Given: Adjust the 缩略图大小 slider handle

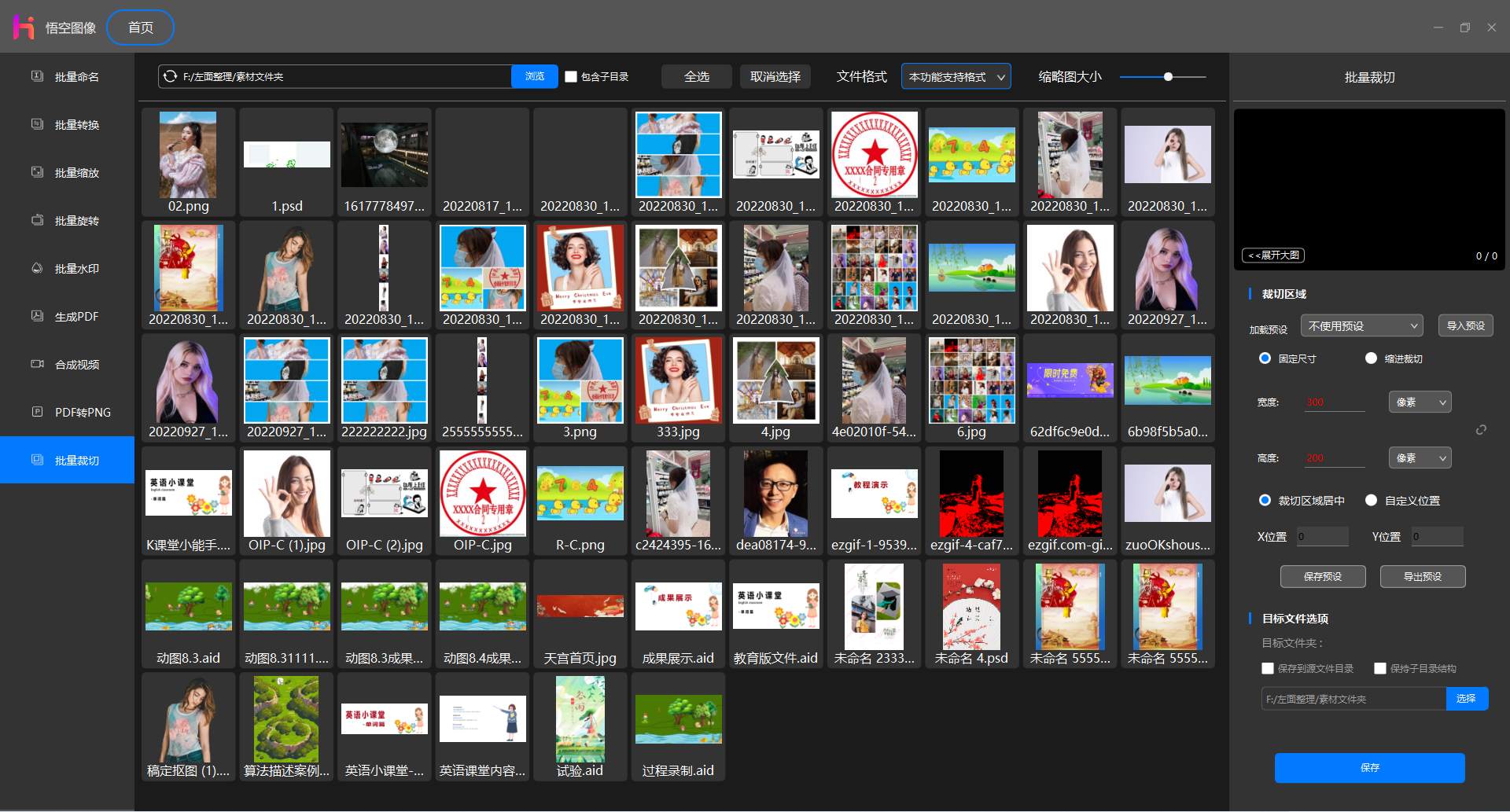Looking at the screenshot, I should pyautogui.click(x=1168, y=76).
